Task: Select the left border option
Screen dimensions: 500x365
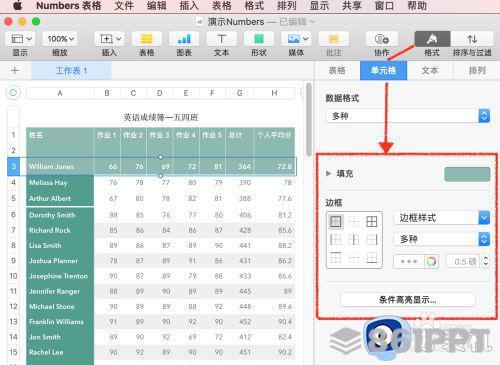Action: coord(336,239)
